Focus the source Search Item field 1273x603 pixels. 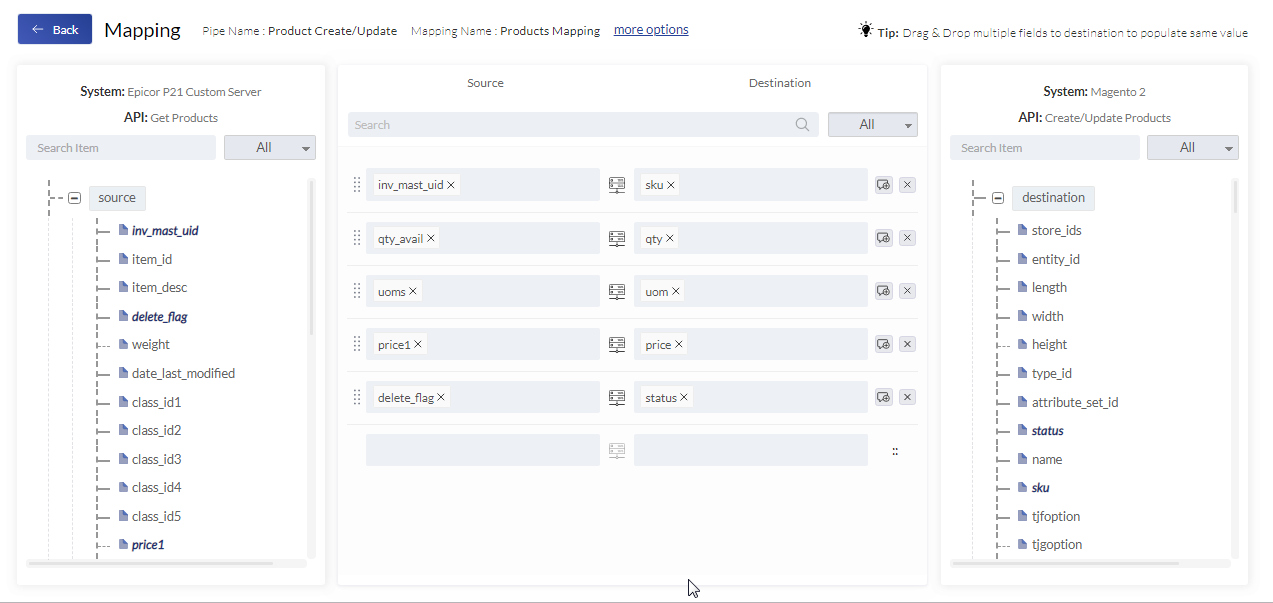[121, 148]
